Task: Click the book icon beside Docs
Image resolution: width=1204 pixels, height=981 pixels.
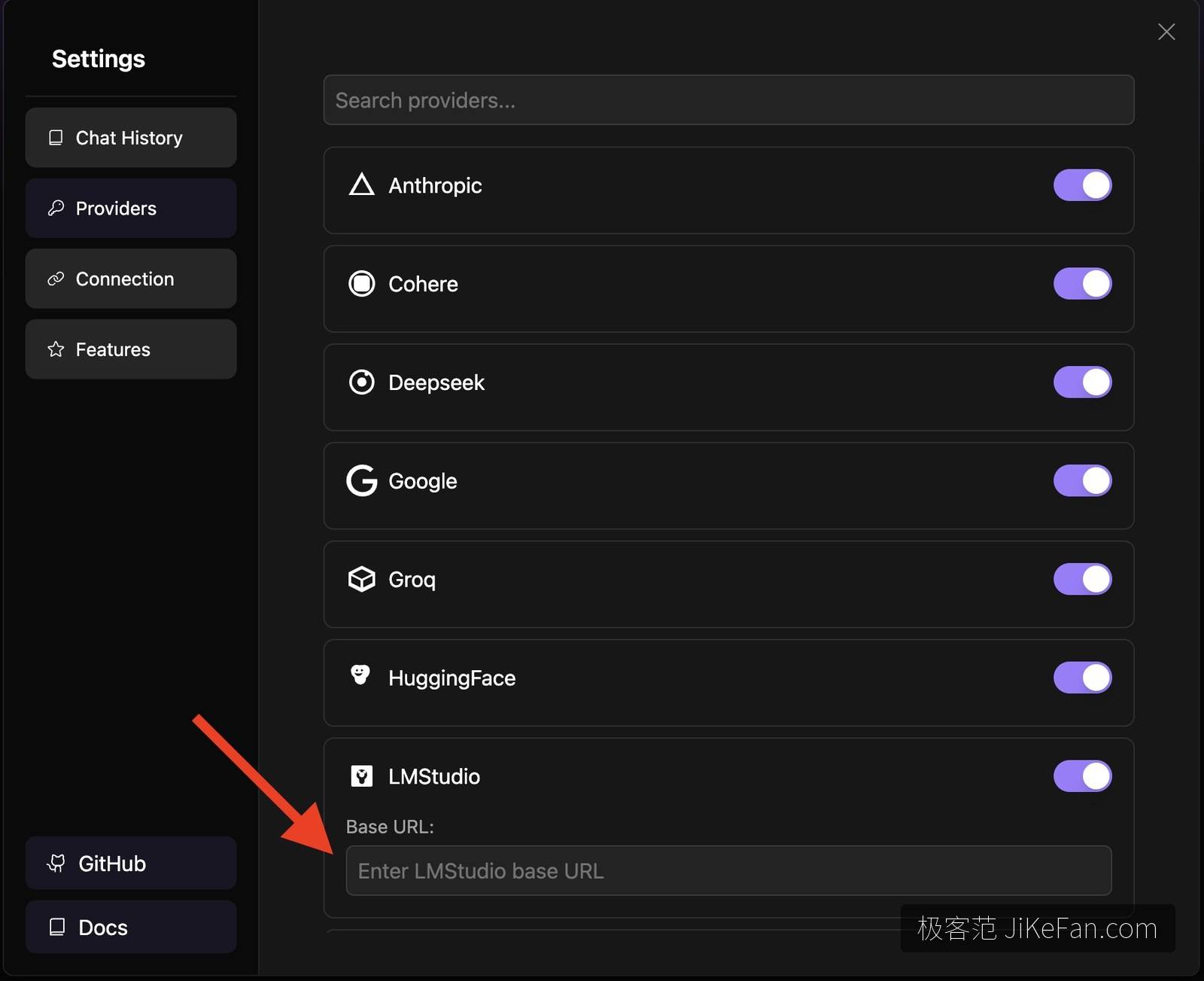Action: click(x=57, y=927)
